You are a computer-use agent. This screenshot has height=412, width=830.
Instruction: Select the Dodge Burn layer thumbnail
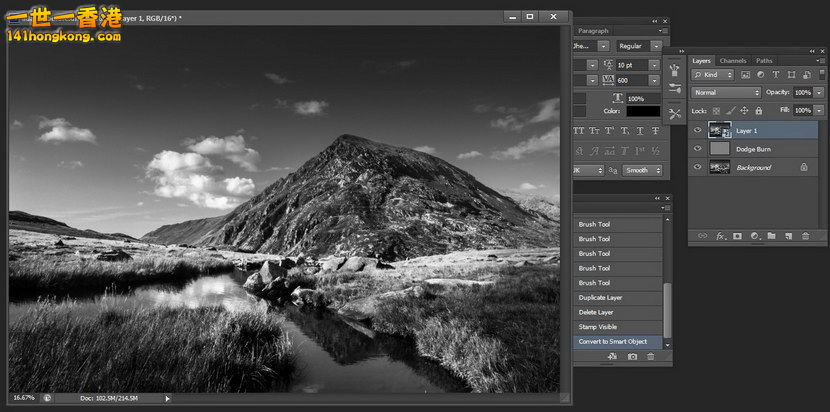(x=719, y=149)
